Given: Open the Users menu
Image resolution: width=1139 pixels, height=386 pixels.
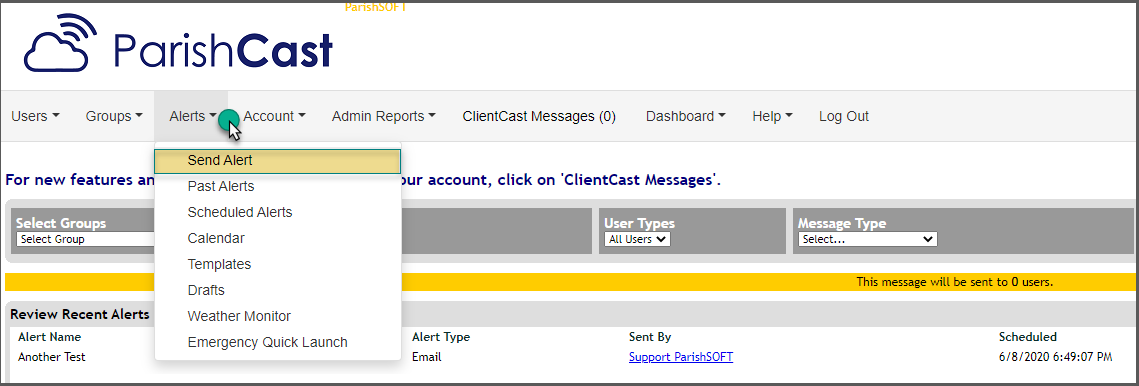Looking at the screenshot, I should [36, 116].
